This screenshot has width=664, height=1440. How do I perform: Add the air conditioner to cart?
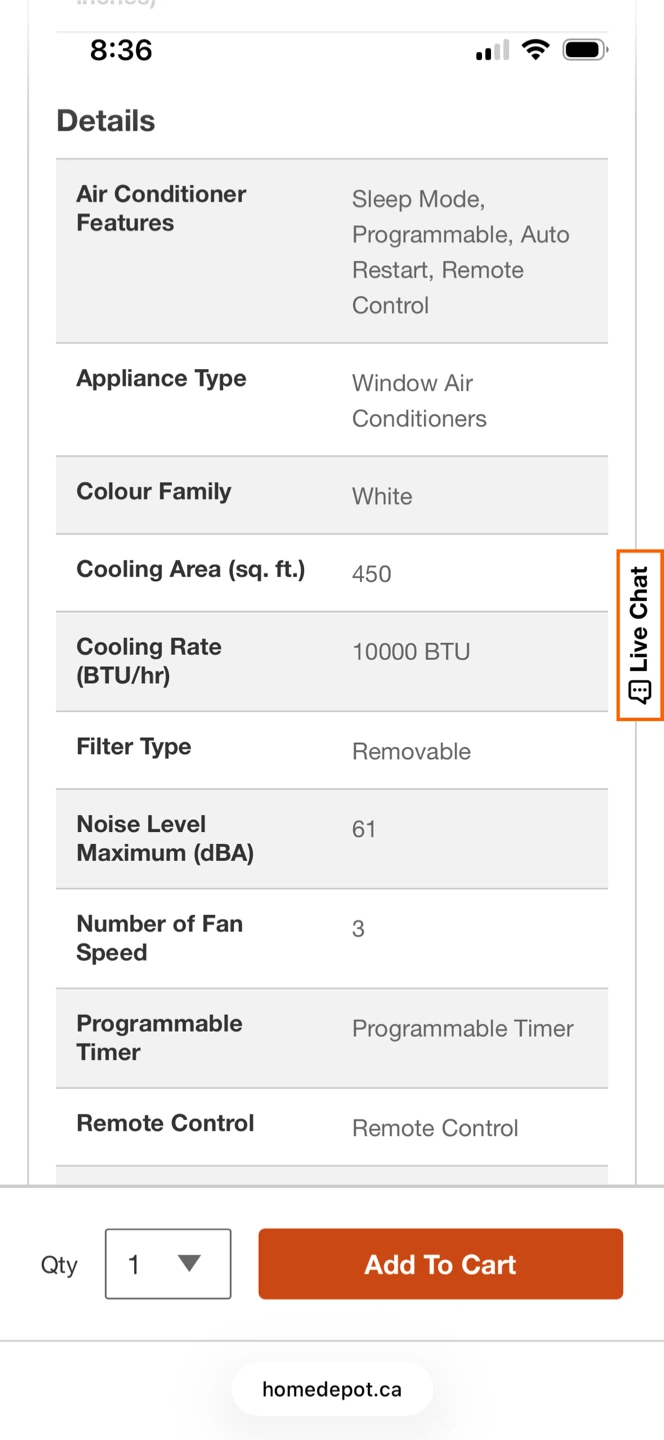(x=440, y=1264)
